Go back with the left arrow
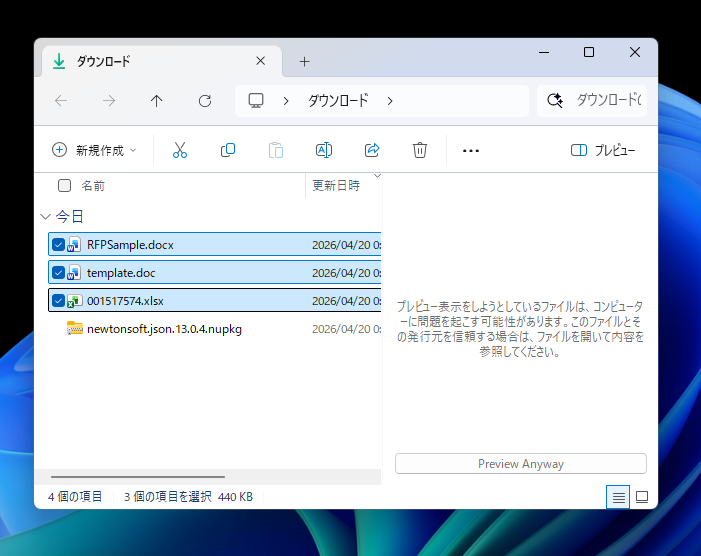Image resolution: width=701 pixels, height=556 pixels. pos(61,101)
